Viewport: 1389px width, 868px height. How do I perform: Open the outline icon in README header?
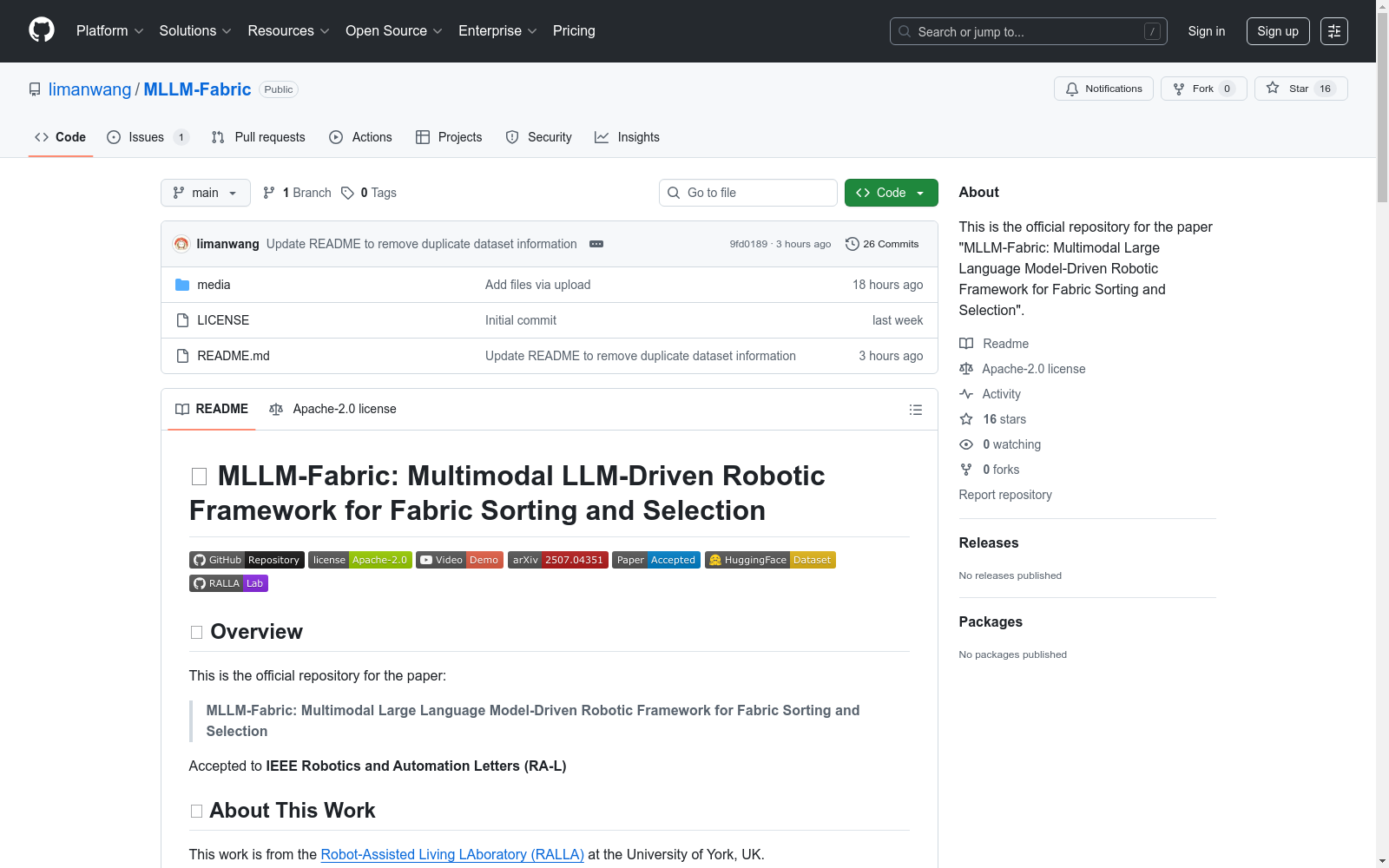click(x=915, y=410)
